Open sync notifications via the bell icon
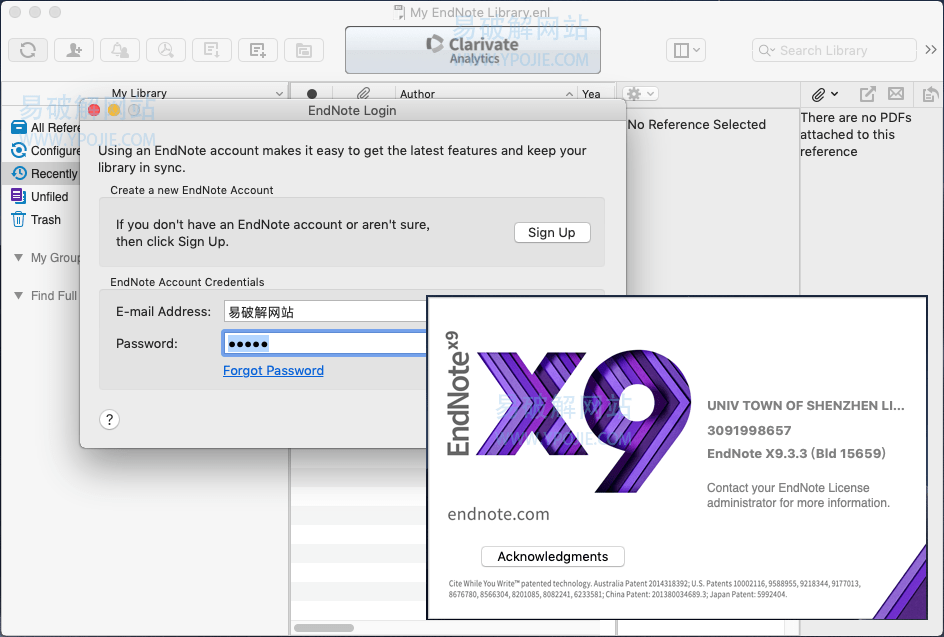Viewport: 944px width, 637px height. pyautogui.click(x=120, y=50)
